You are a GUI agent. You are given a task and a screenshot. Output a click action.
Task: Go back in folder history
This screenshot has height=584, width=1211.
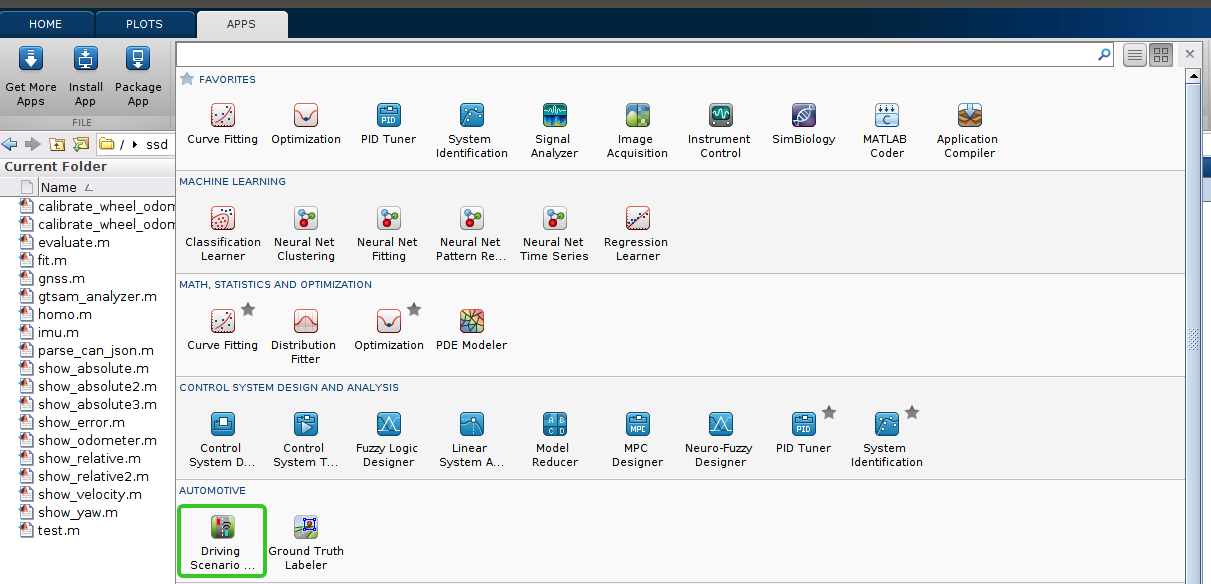click(10, 144)
